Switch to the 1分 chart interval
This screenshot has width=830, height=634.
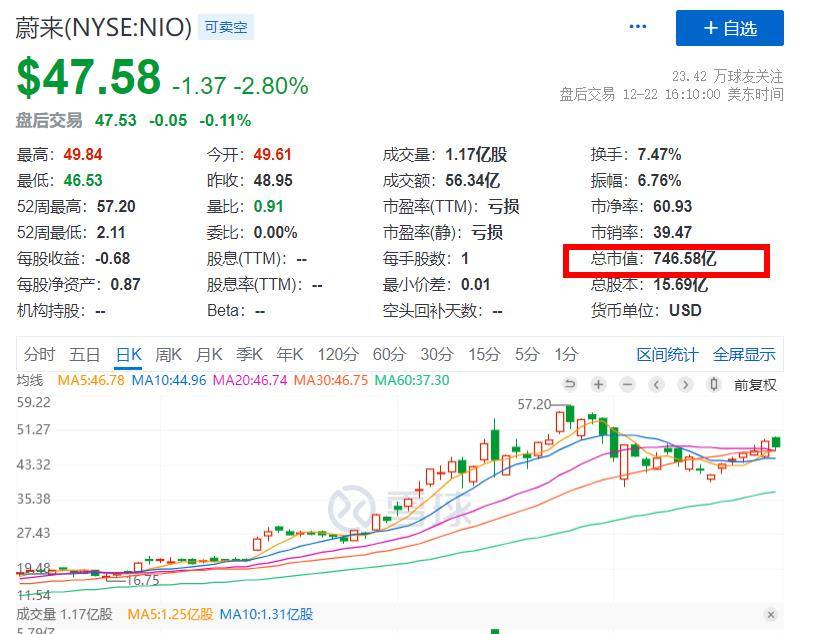(566, 354)
